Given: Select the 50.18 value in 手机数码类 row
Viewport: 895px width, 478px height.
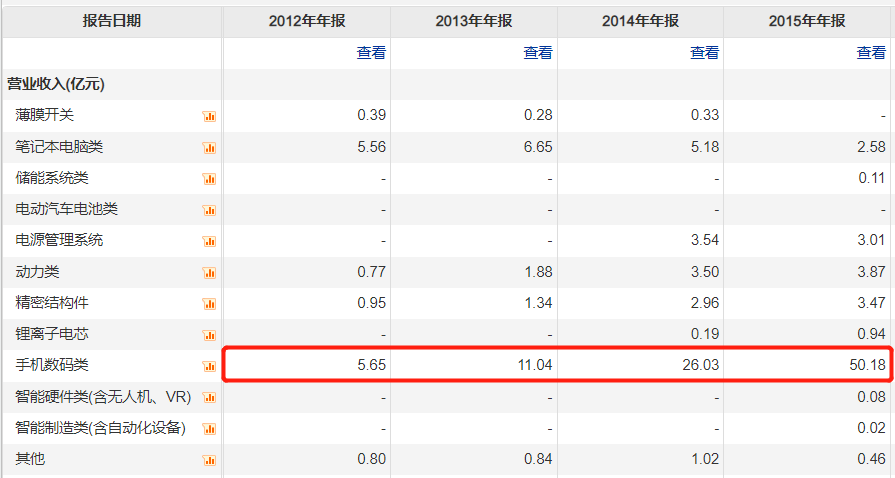Looking at the screenshot, I should click(x=866, y=366).
